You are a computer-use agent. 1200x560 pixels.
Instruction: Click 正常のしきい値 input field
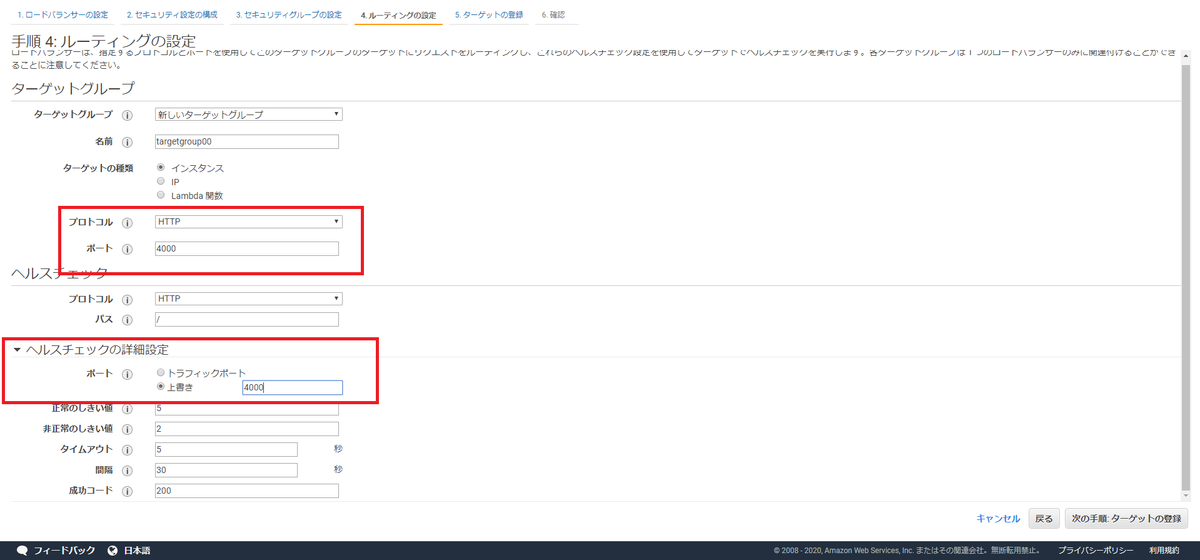coord(247,409)
